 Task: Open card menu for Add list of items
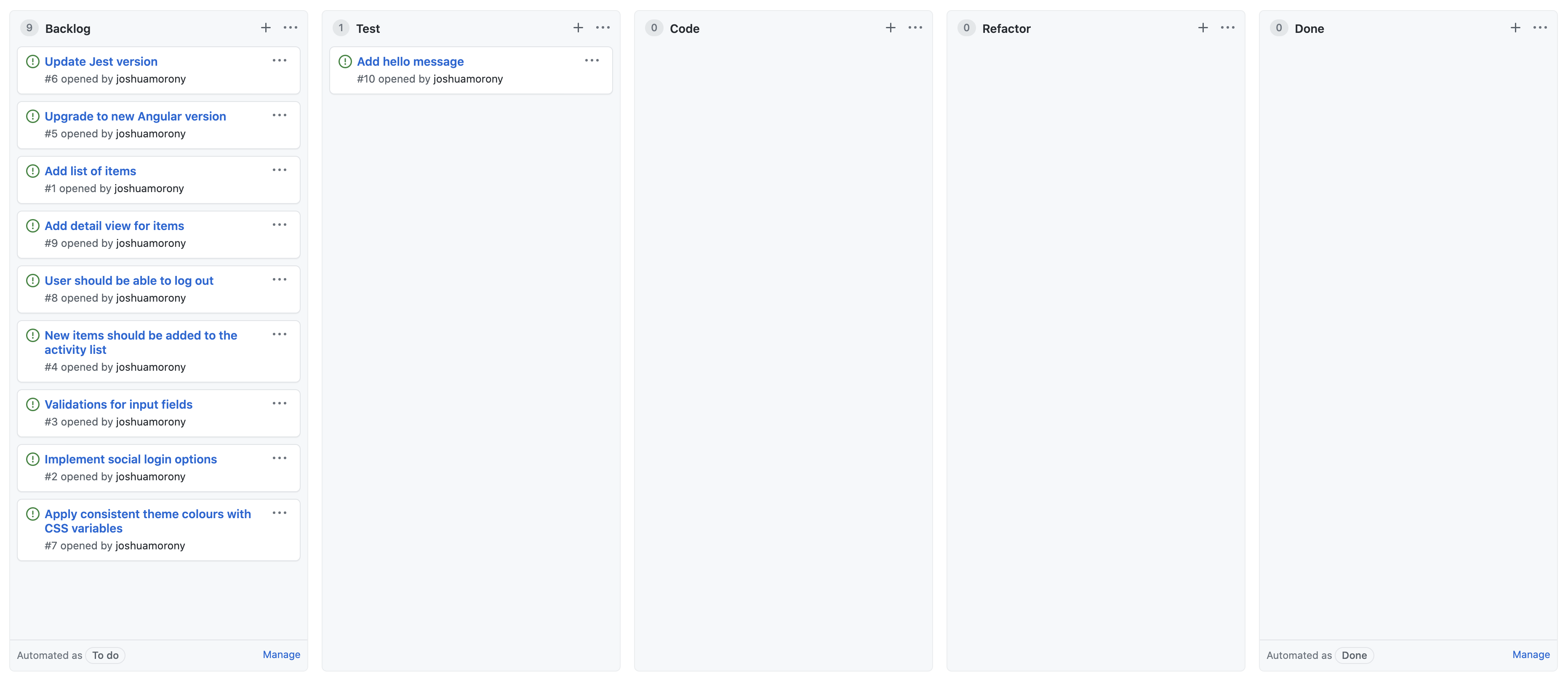(x=280, y=170)
